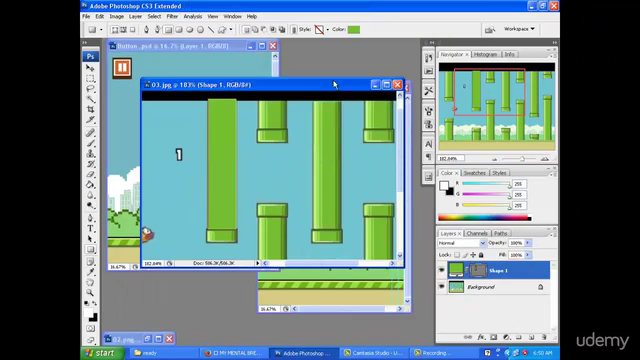Viewport: 640px width, 360px height.
Task: Select the Lasso tool
Action: coord(90,89)
